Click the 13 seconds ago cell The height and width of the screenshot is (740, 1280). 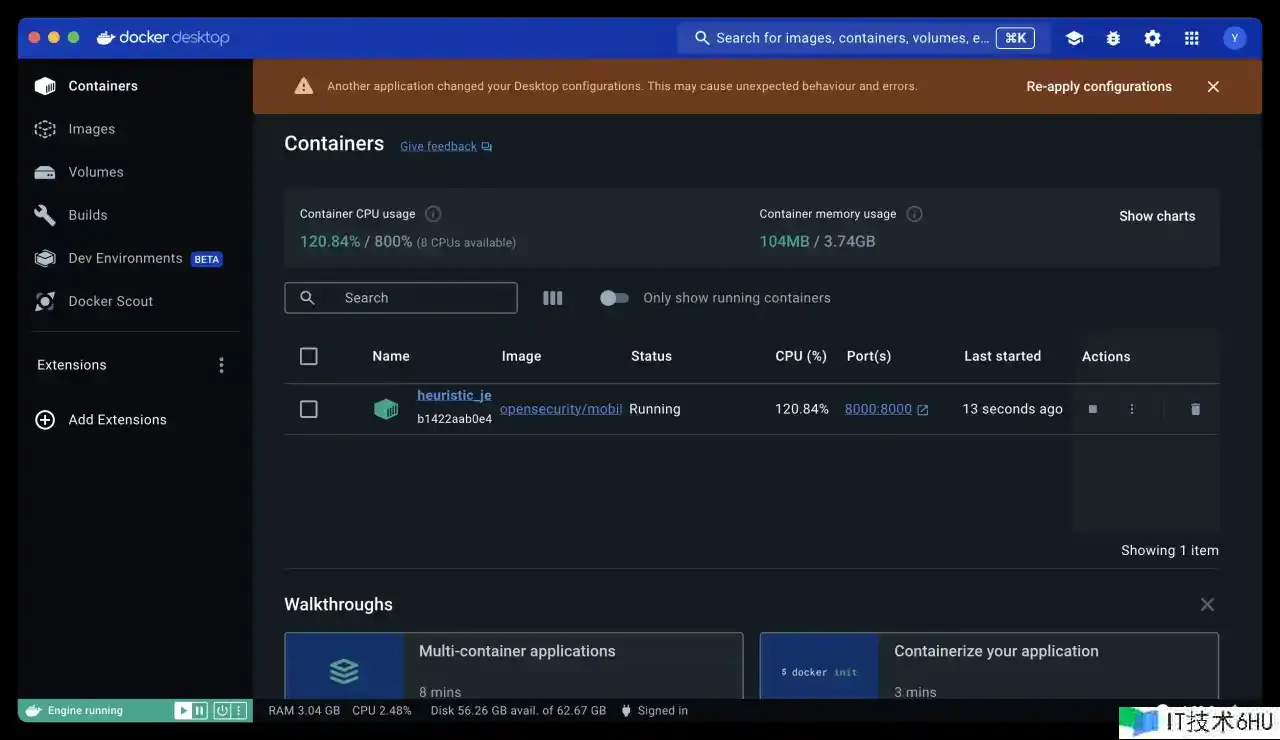[1012, 409]
